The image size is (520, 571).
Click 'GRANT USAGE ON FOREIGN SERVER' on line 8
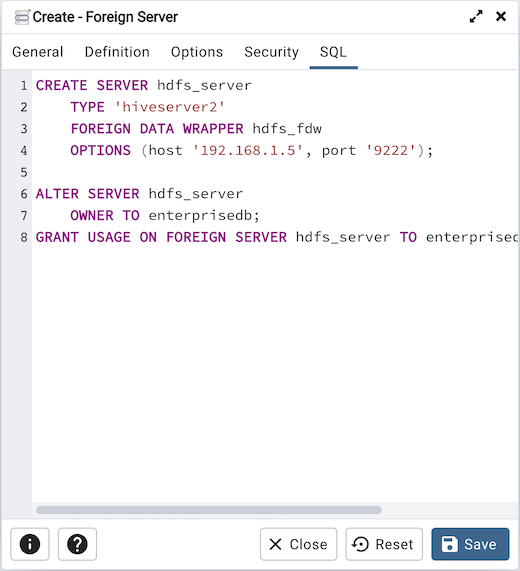[x=161, y=237]
